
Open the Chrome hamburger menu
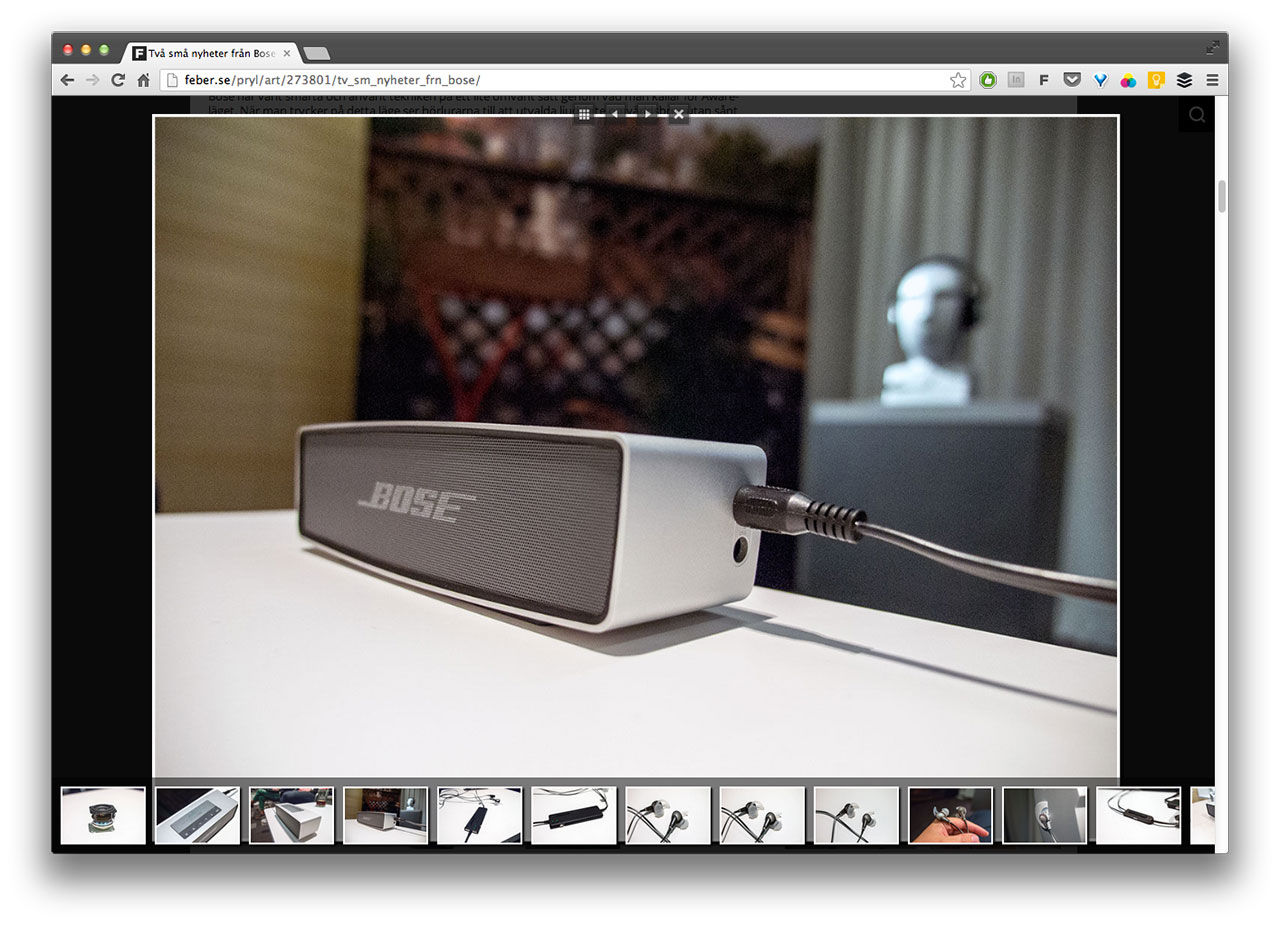(1212, 80)
